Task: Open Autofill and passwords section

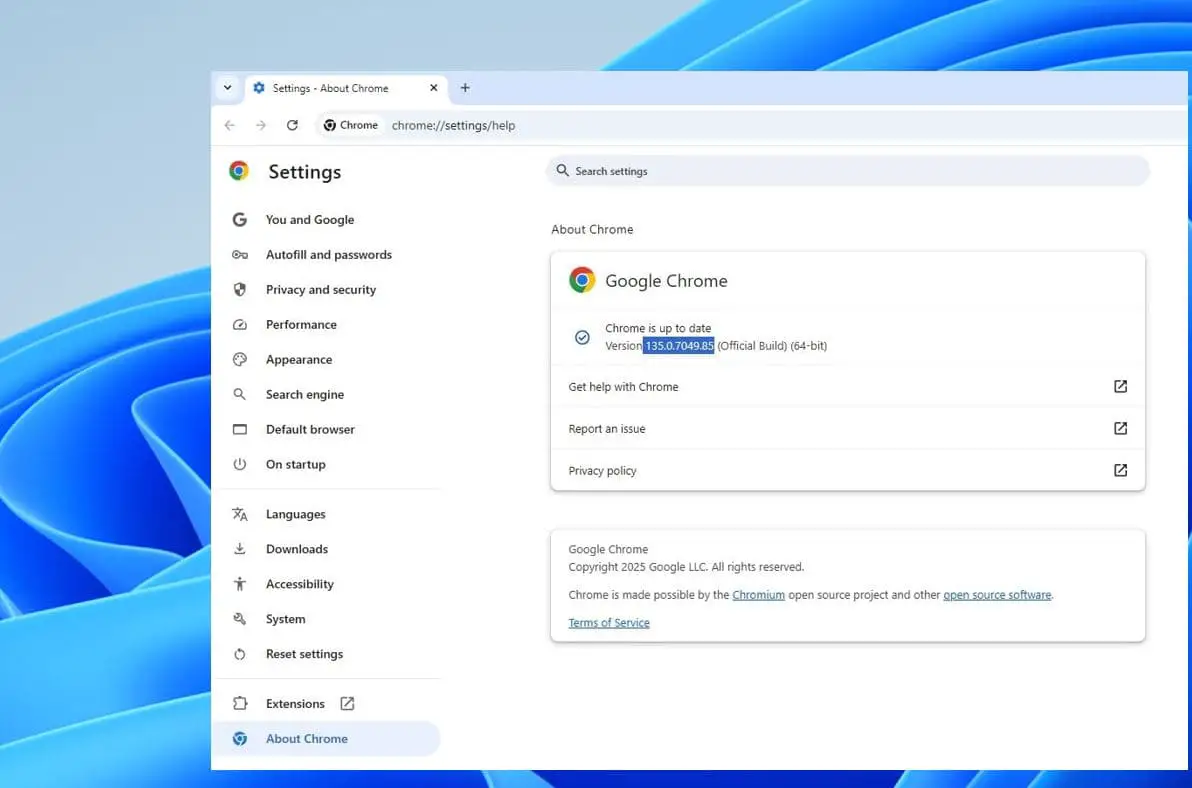Action: [328, 255]
